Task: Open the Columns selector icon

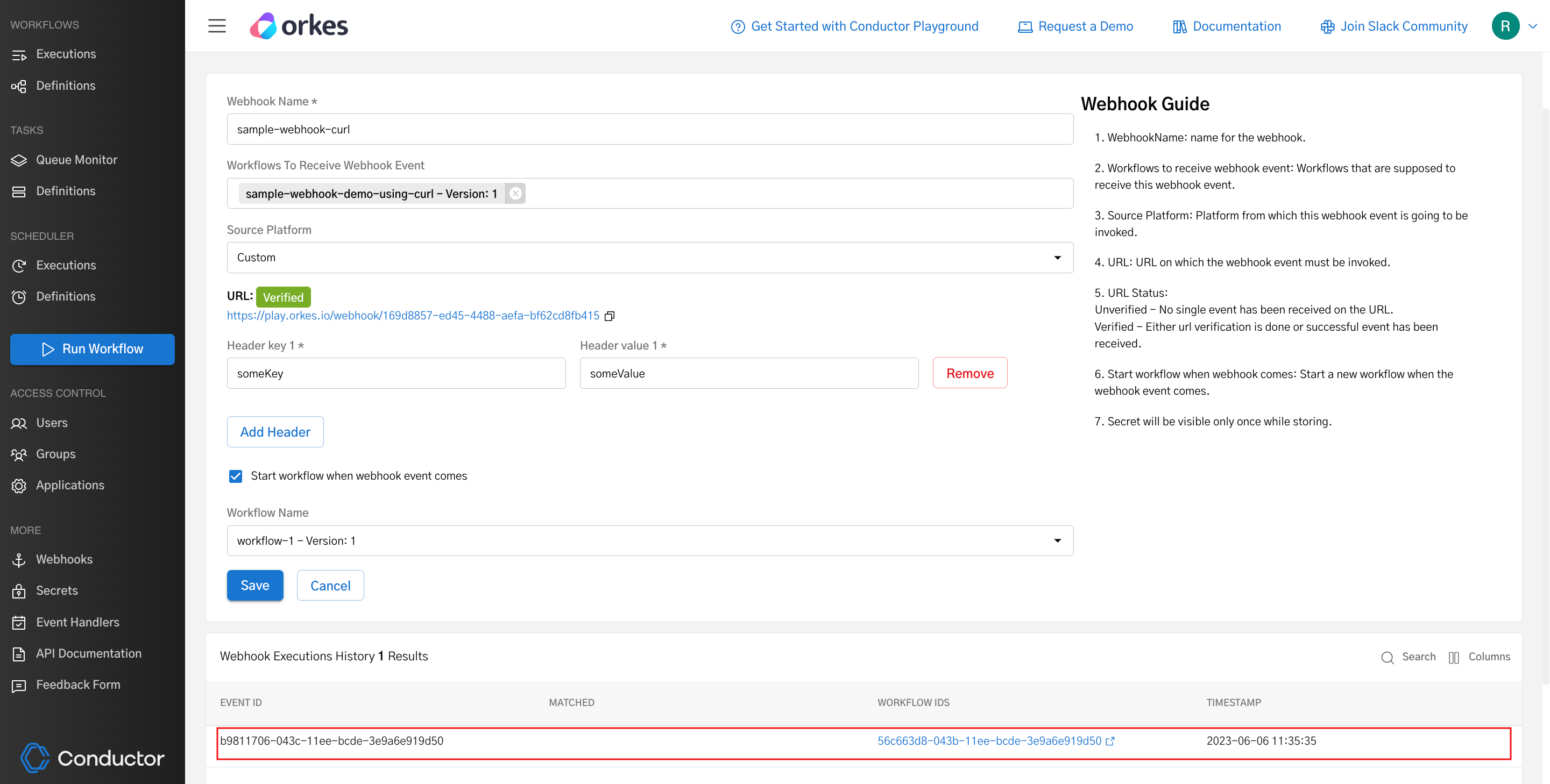Action: click(1454, 657)
